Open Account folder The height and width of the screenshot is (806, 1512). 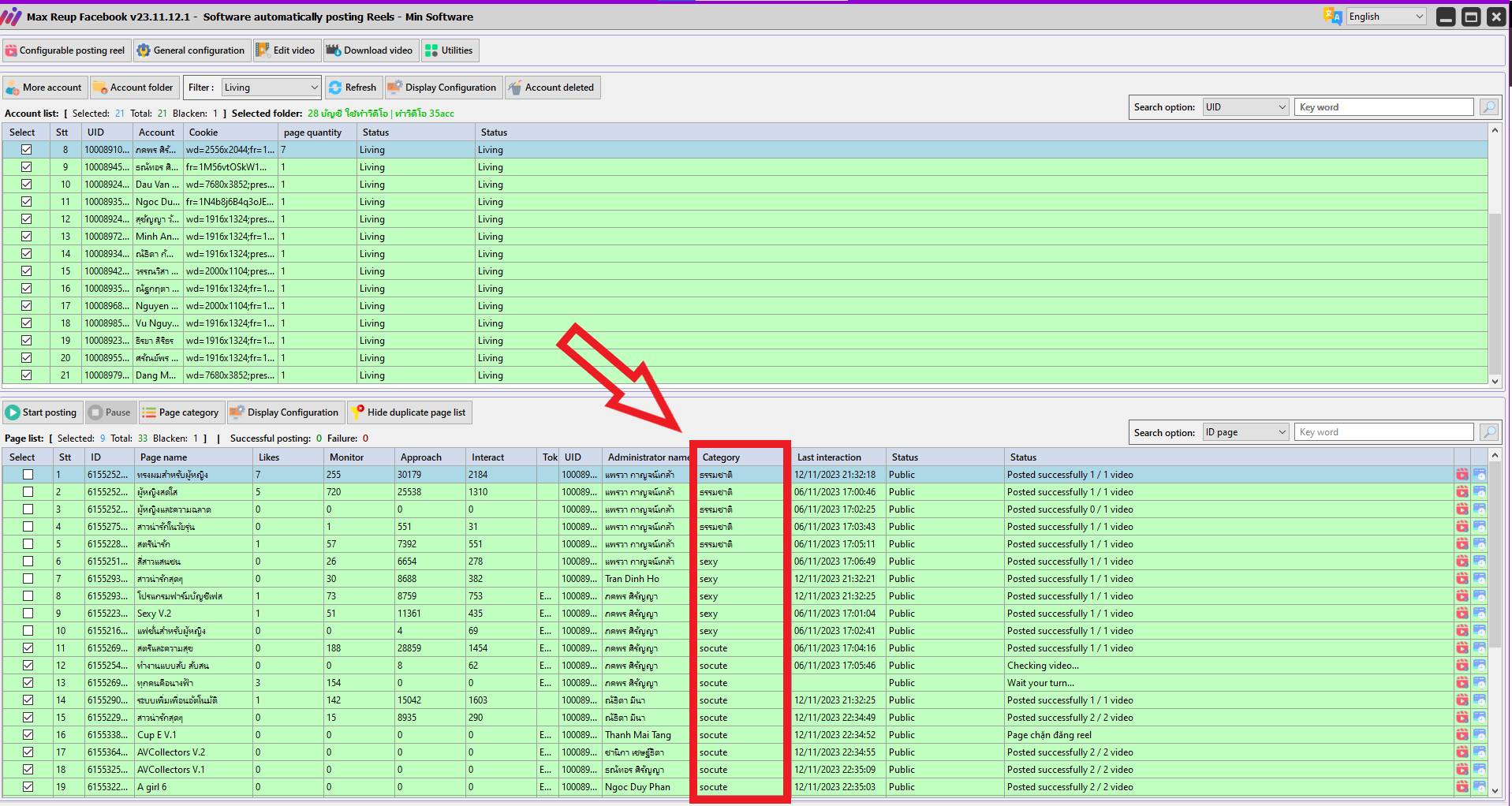pyautogui.click(x=133, y=88)
